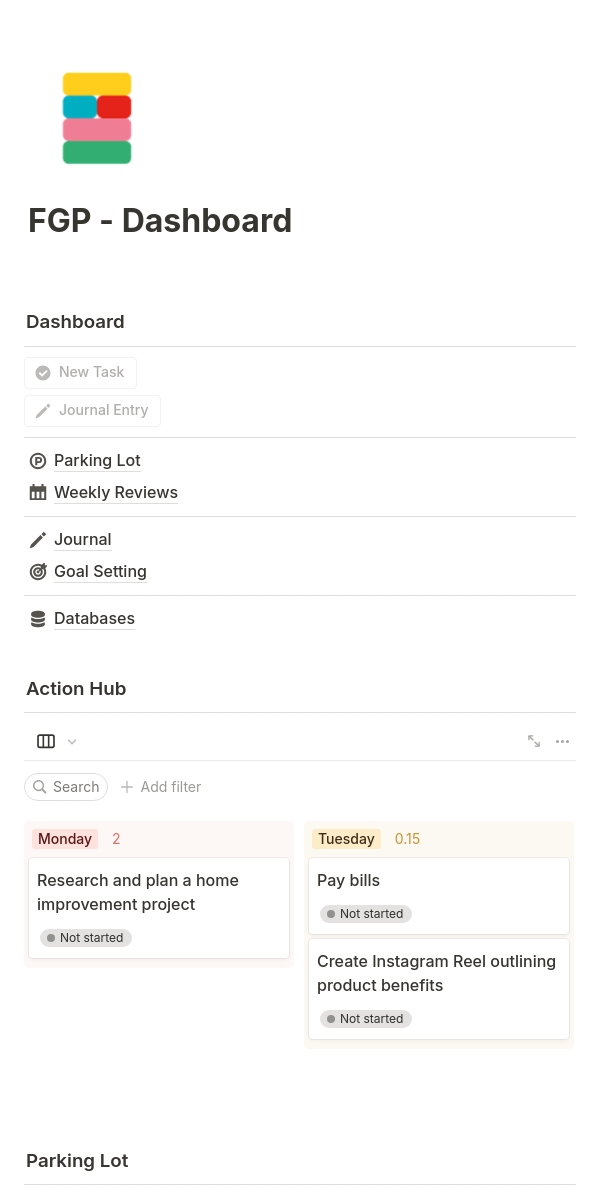Image resolution: width=600 pixels, height=1200 pixels.
Task: Click the Databases stack icon
Action: (x=38, y=619)
